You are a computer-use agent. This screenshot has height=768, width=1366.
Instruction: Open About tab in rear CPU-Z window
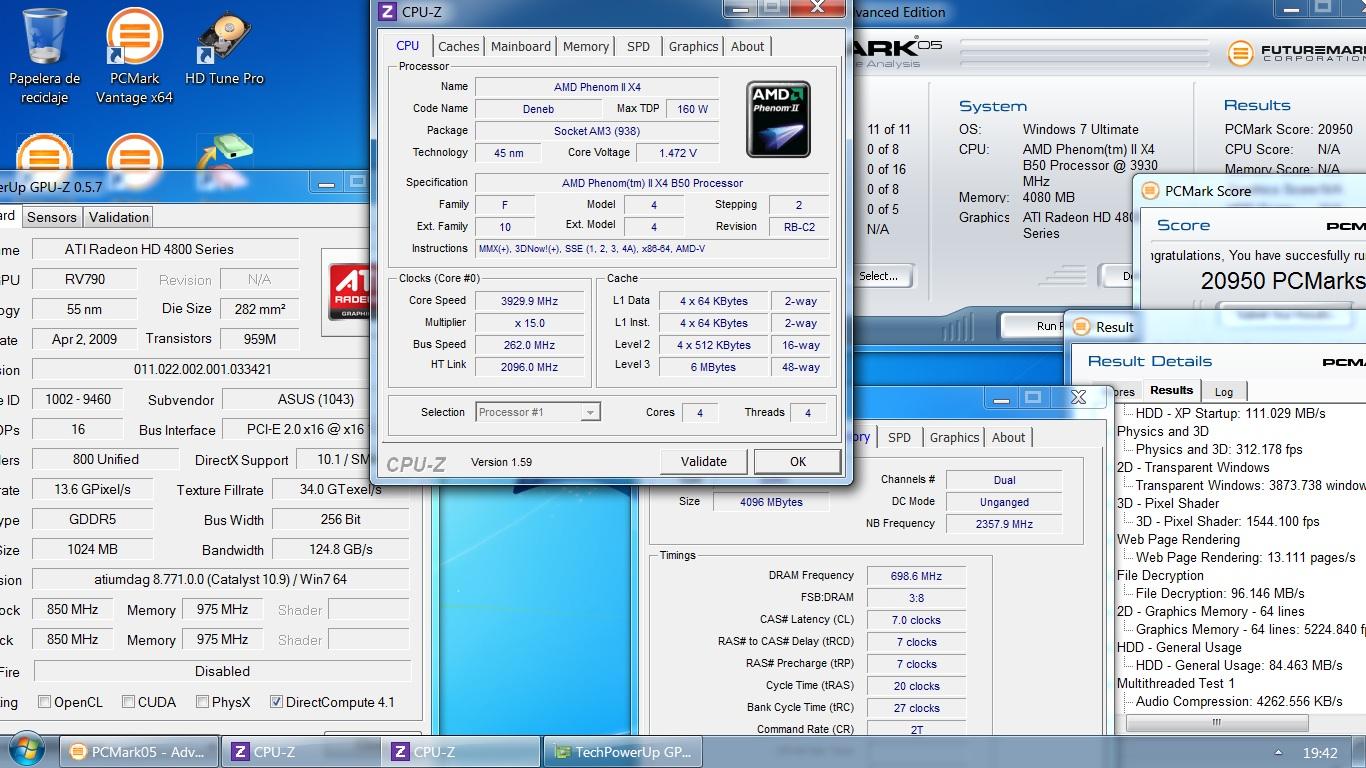(1008, 437)
